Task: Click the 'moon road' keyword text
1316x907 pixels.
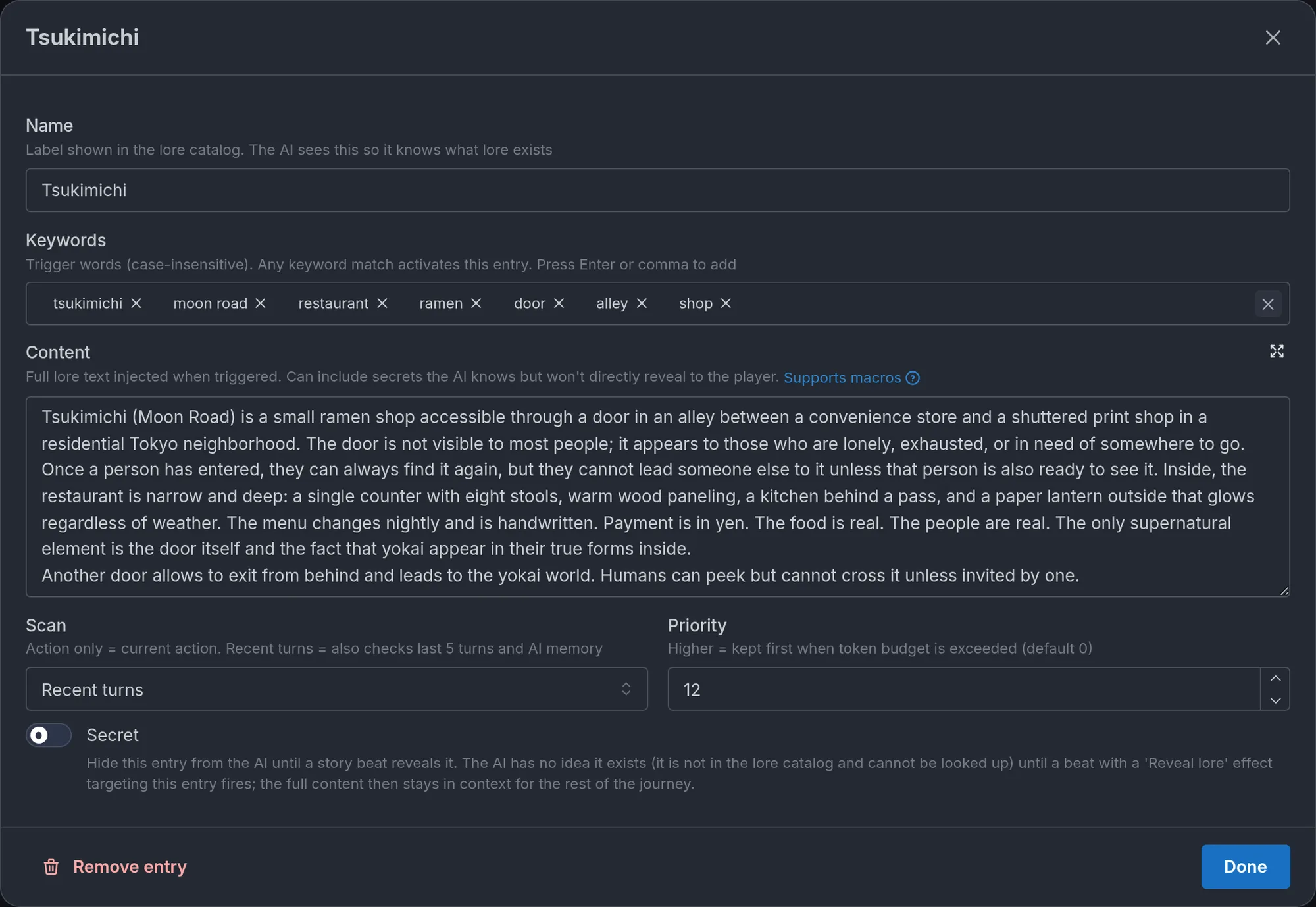Action: click(x=211, y=303)
